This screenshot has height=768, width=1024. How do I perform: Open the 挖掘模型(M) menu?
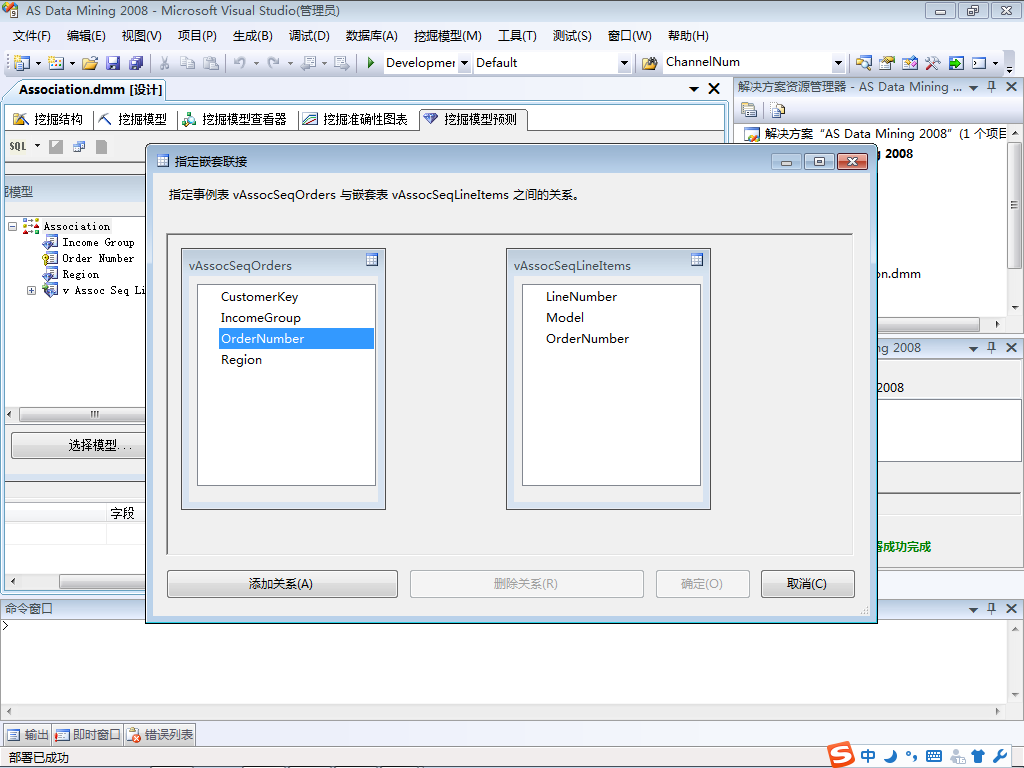click(447, 36)
